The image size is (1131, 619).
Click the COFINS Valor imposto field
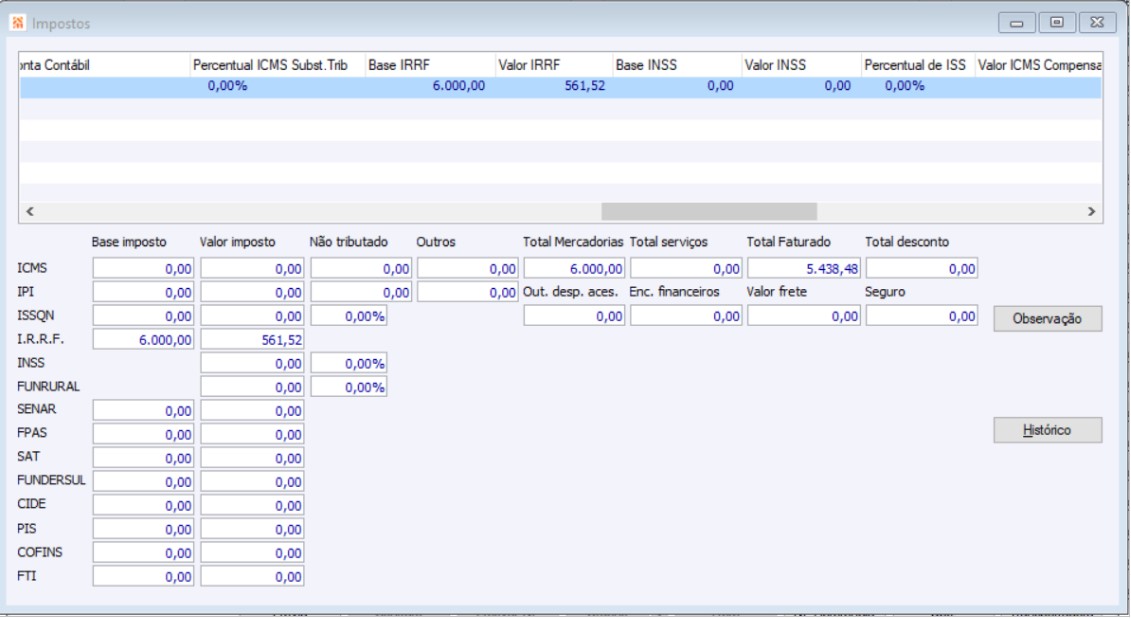254,552
